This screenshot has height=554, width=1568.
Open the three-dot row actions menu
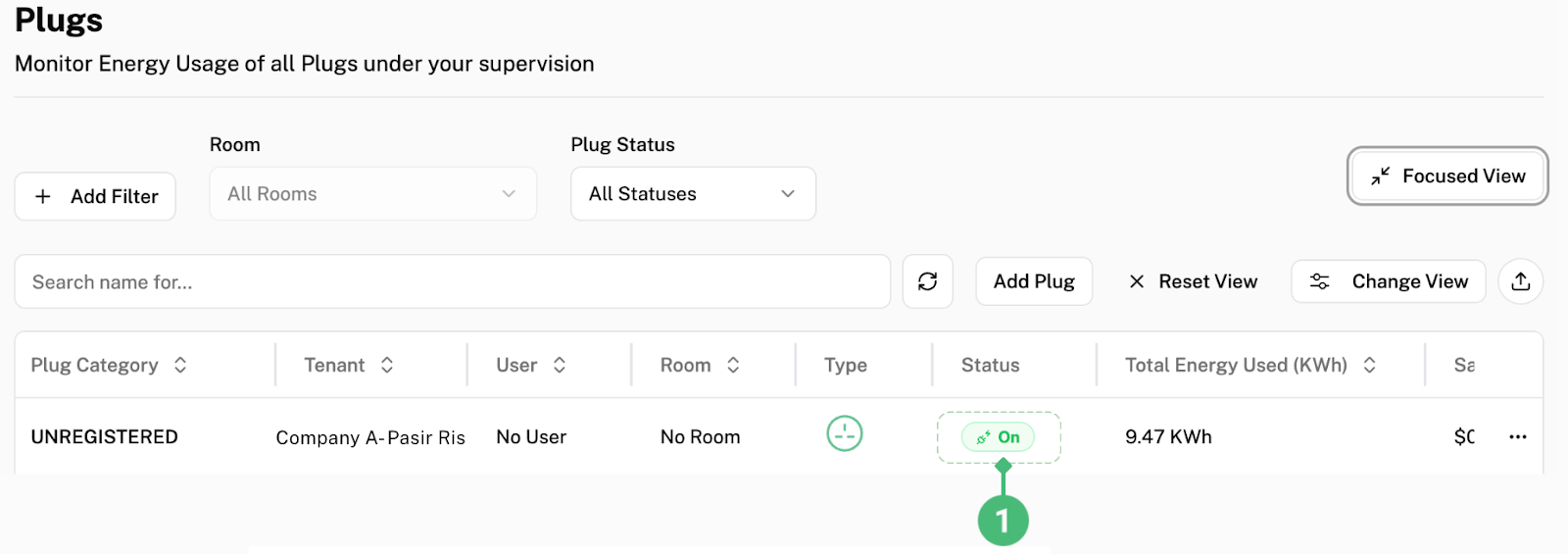(1517, 437)
